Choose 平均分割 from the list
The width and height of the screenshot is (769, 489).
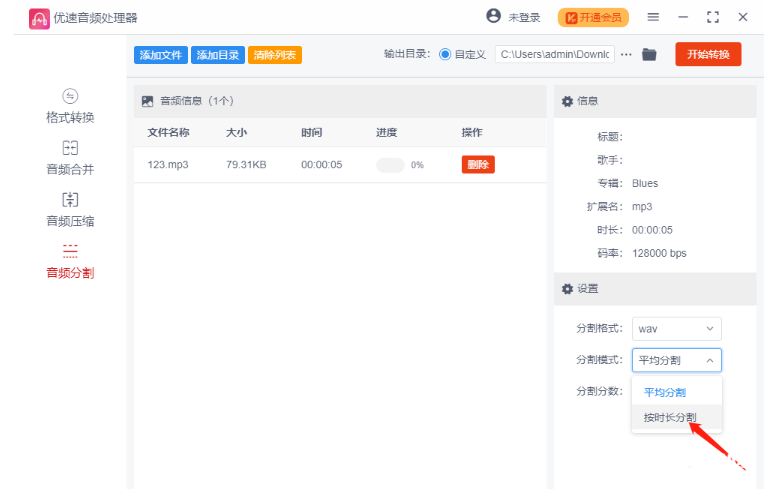[x=677, y=392]
